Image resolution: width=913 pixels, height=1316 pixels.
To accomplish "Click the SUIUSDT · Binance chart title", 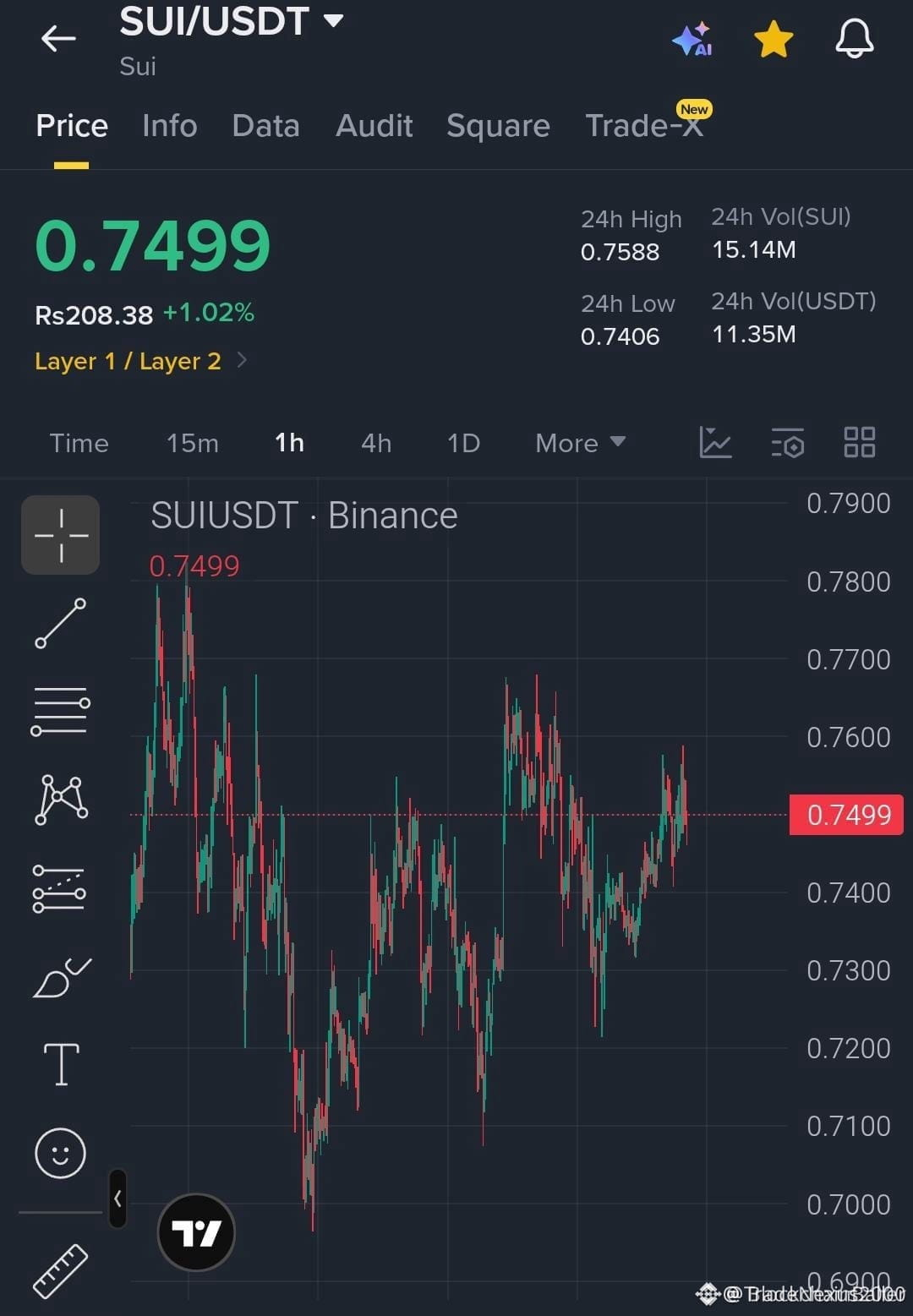I will (304, 516).
